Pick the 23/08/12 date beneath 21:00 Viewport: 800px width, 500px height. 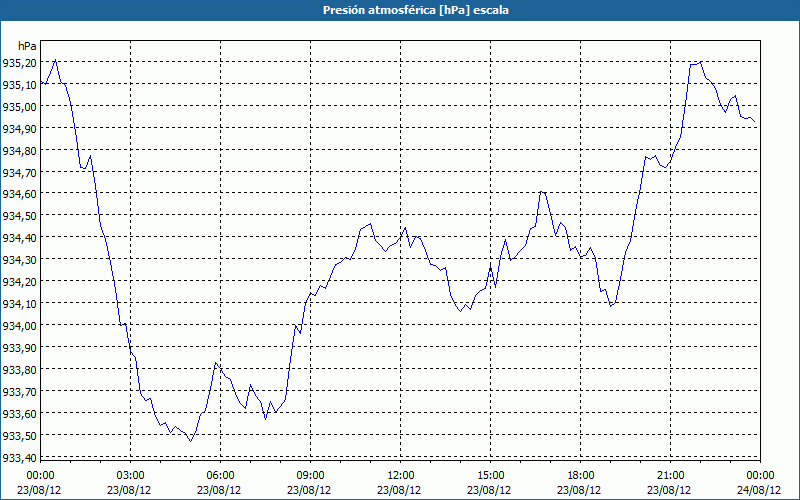(x=670, y=490)
